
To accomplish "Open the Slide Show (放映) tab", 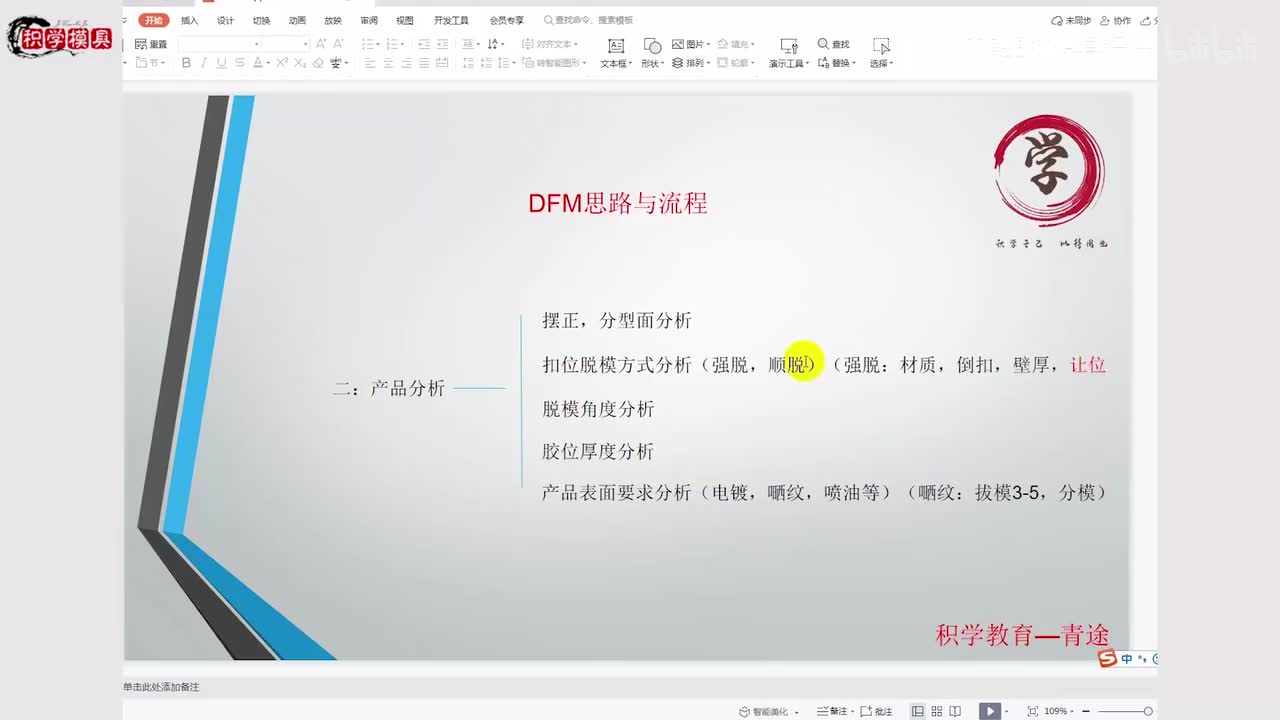I will [333, 20].
